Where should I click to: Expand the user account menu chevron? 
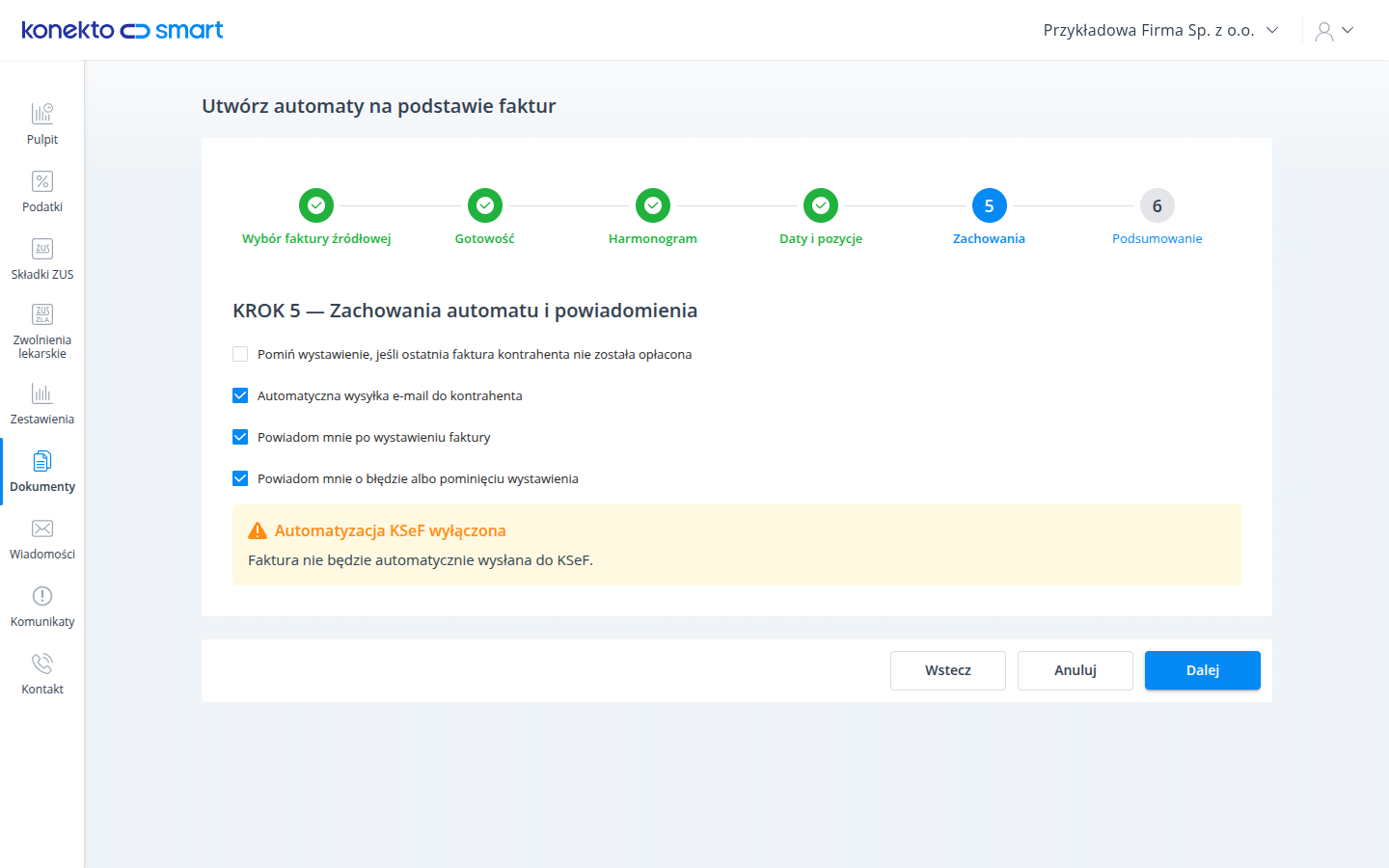tap(1348, 30)
